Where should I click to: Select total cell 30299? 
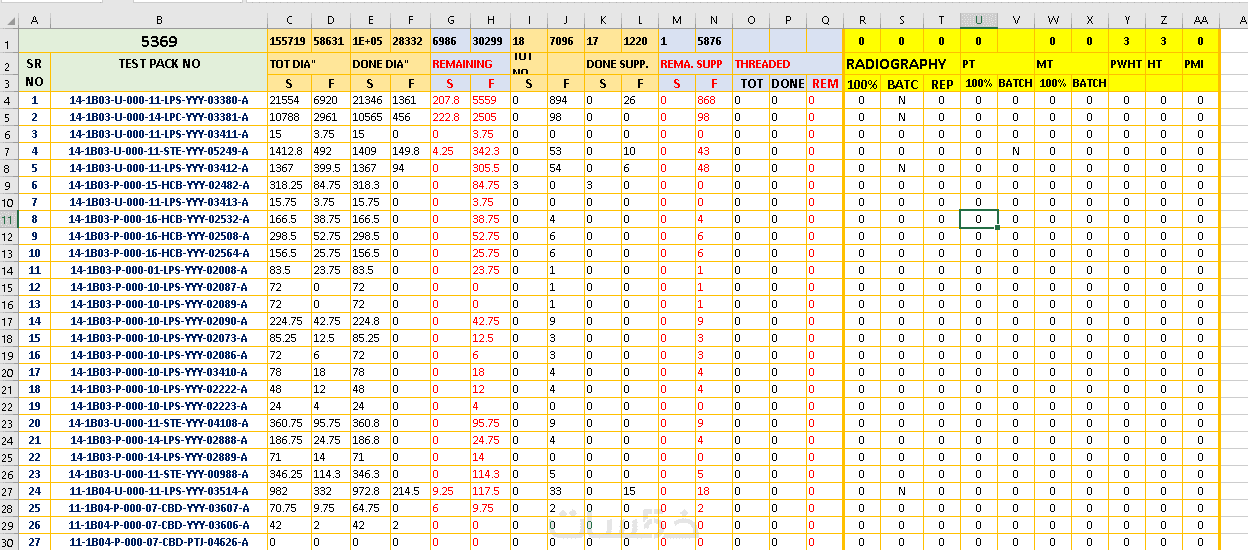[x=490, y=41]
